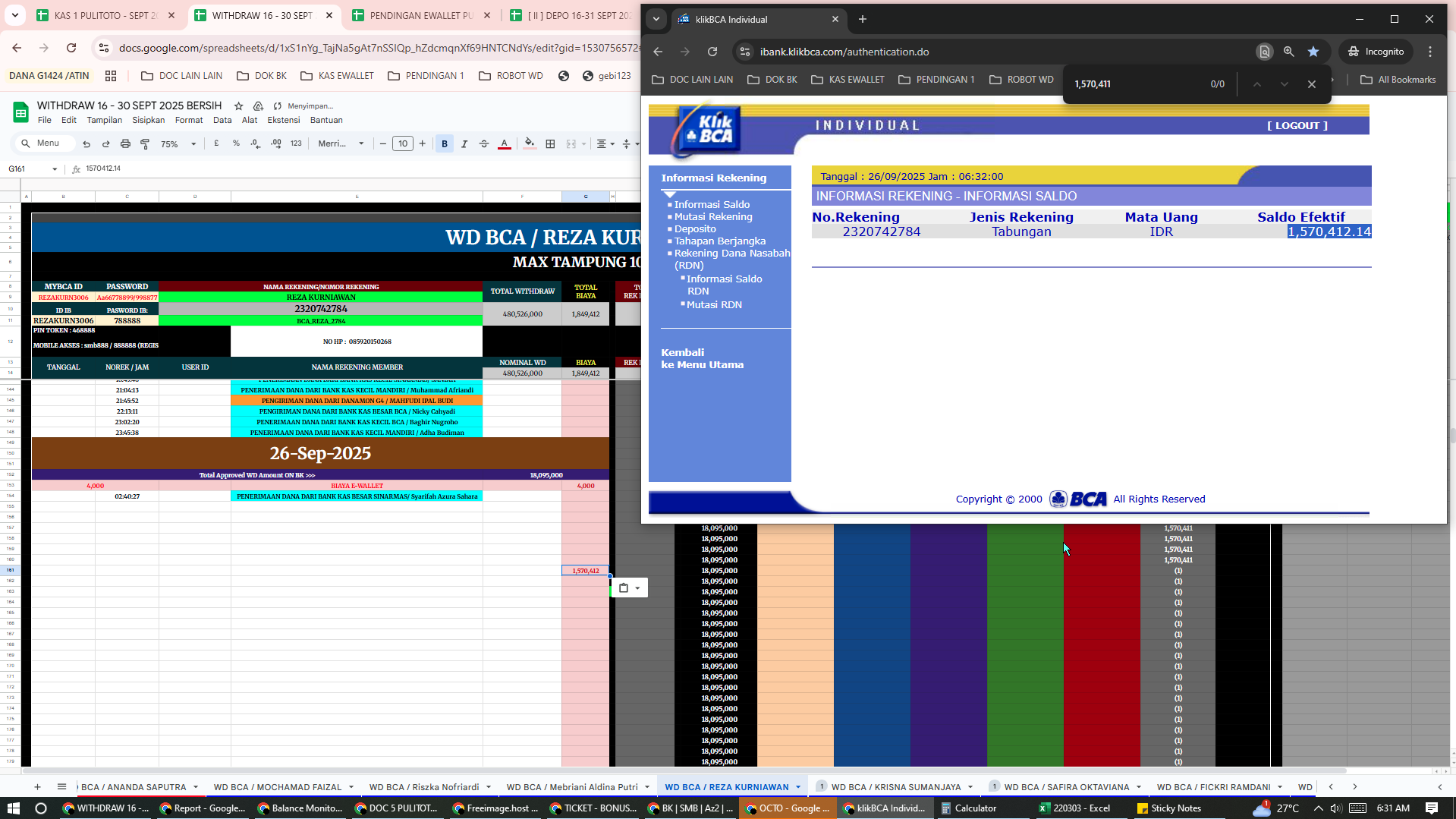The height and width of the screenshot is (819, 1456).
Task: Toggle bold formatting in Sheets toolbar
Action: click(445, 143)
